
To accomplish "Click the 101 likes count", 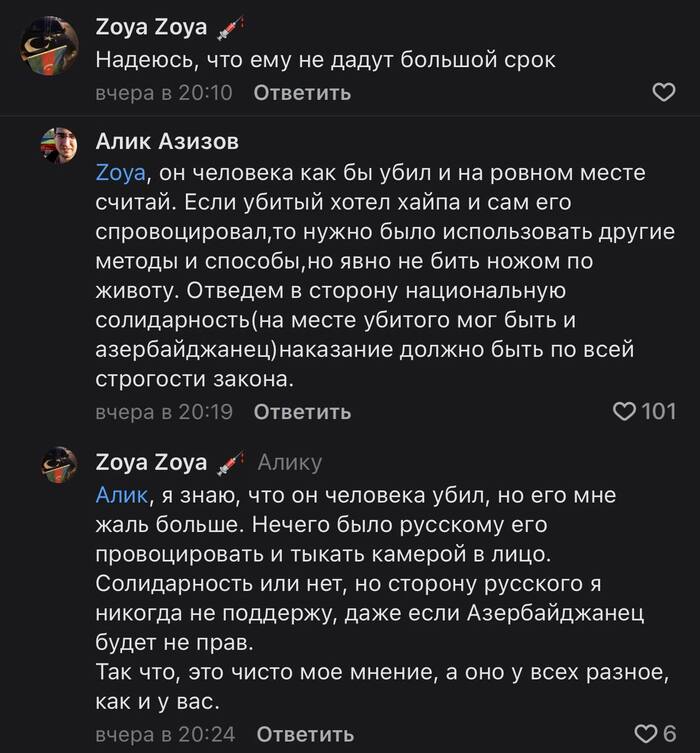I will (x=659, y=411).
